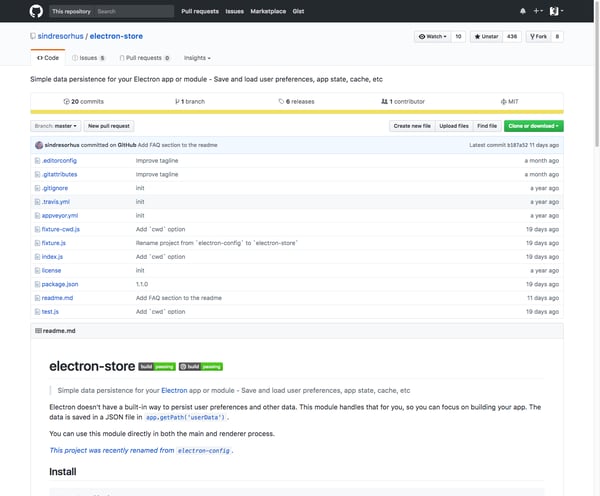
Task: Open the electron-config renamed project link
Action: coord(204,451)
